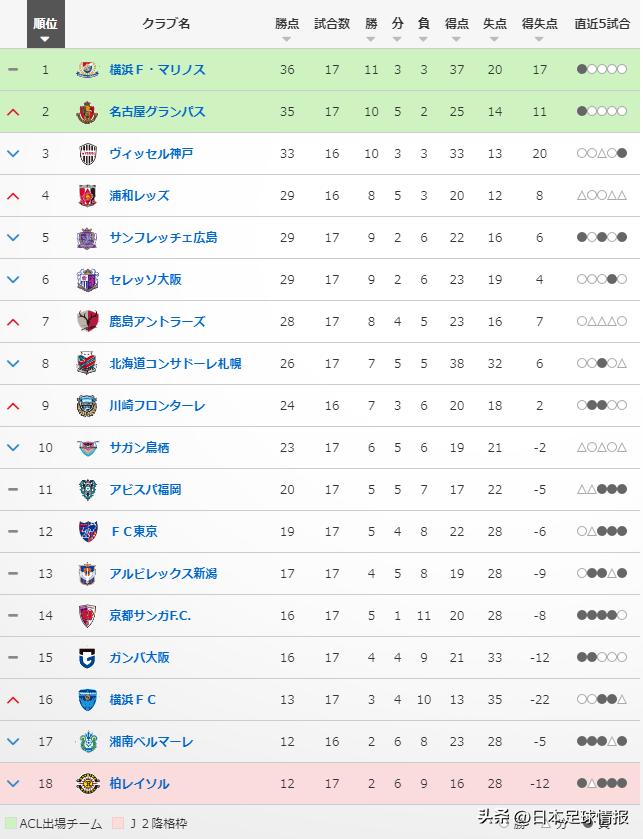Click the sort arrow under 得失点
This screenshot has height=839, width=643.
pyautogui.click(x=538, y=37)
